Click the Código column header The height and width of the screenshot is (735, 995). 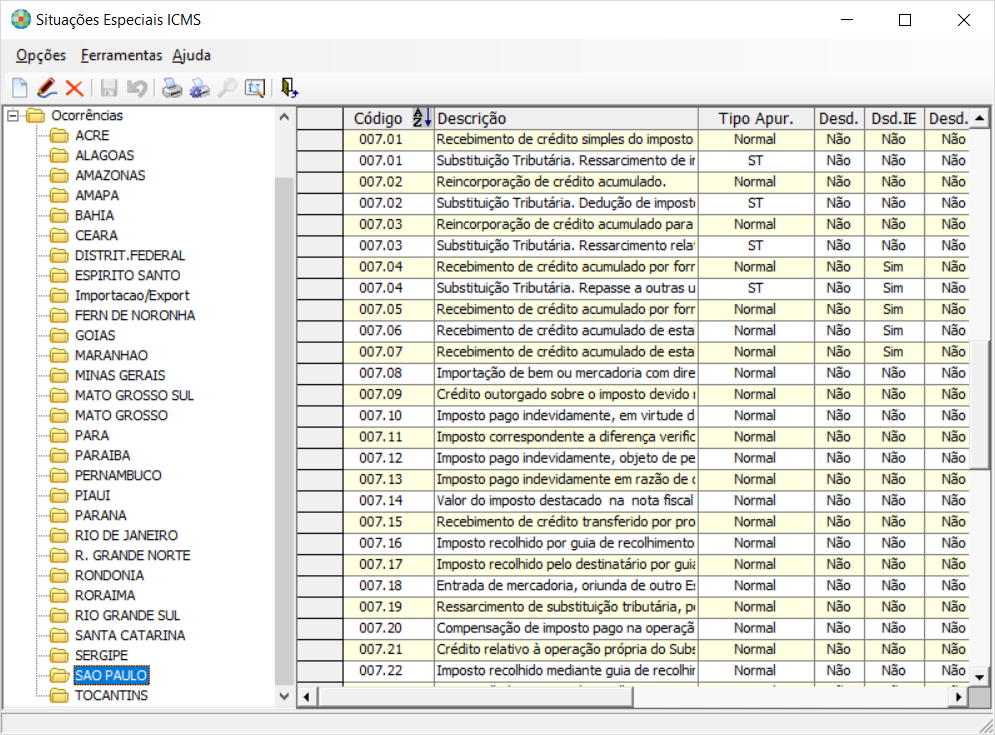click(388, 118)
